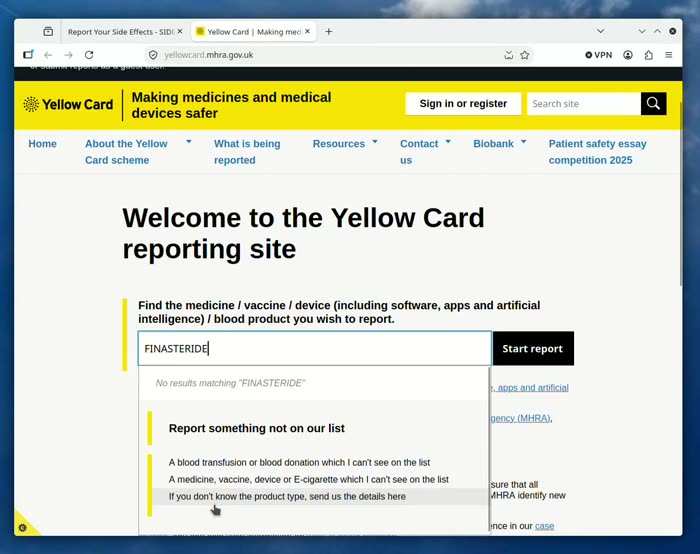The height and width of the screenshot is (554, 700).
Task: Expand the Biobank dropdown menu
Action: [524, 142]
